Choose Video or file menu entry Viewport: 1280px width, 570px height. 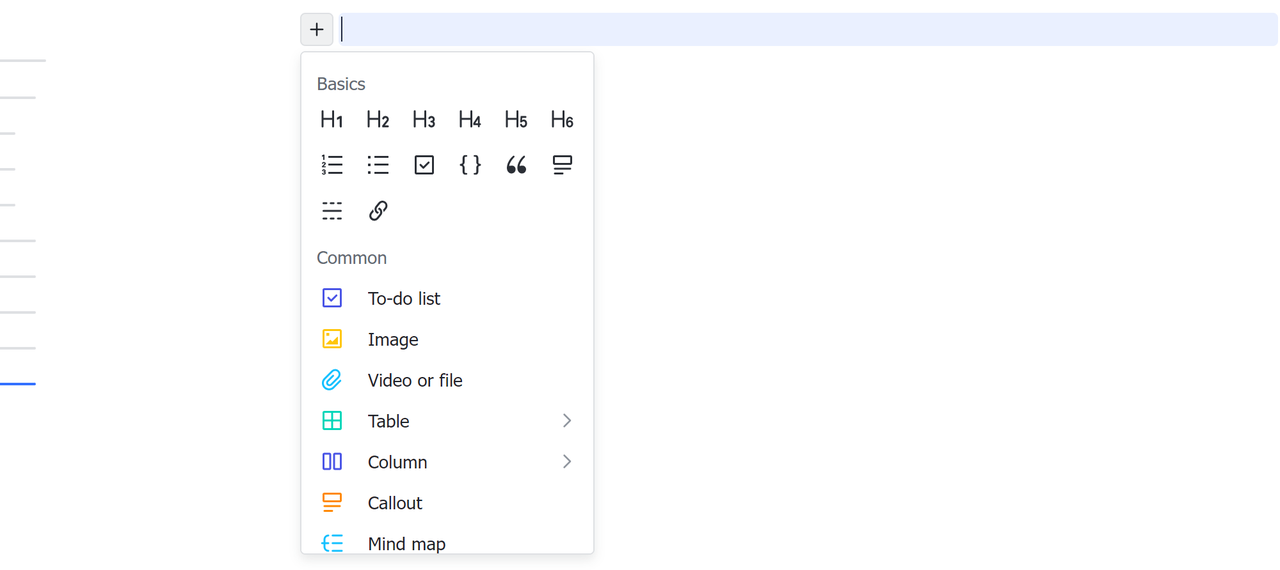coord(414,381)
